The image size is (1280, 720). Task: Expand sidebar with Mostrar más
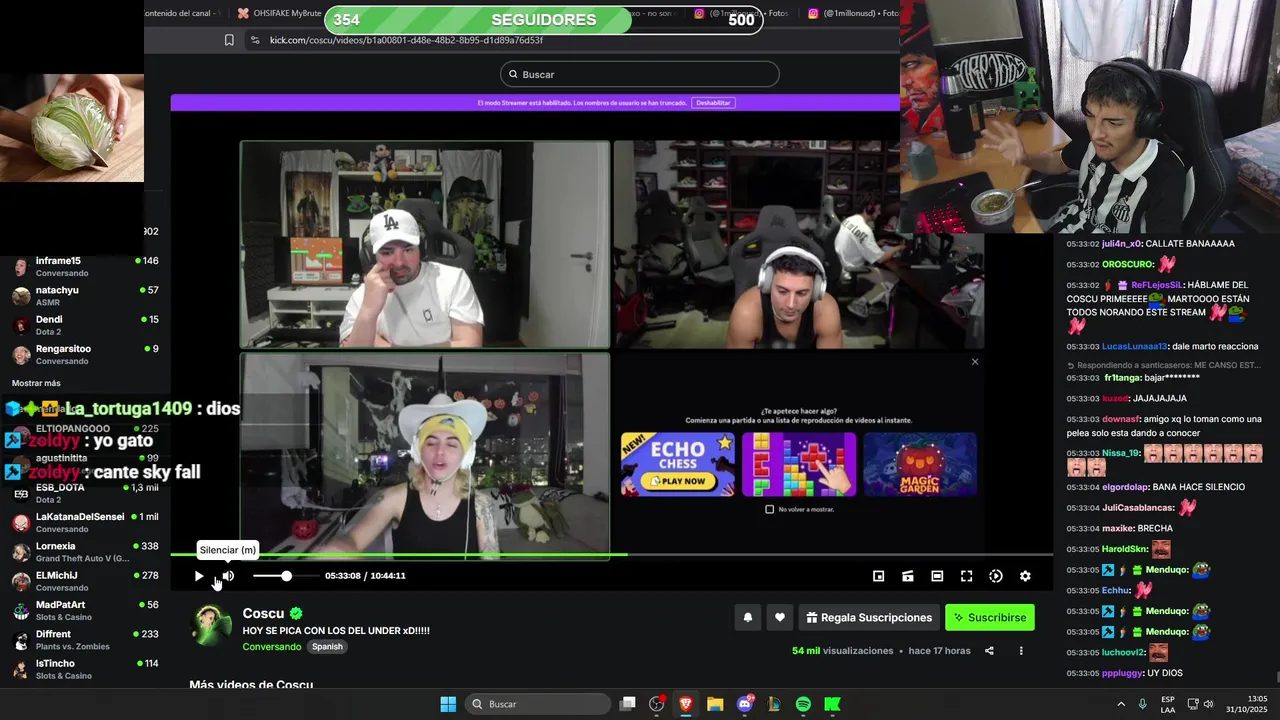[x=36, y=383]
